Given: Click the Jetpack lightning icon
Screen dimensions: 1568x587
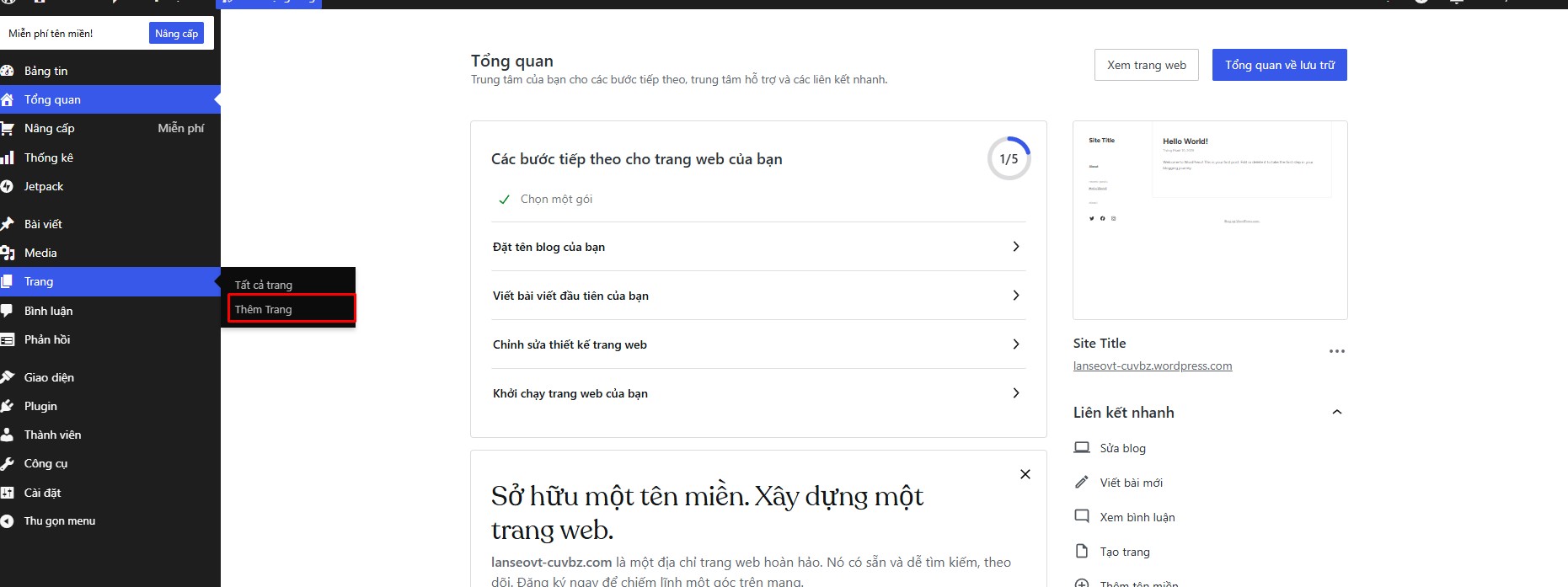Looking at the screenshot, I should [x=7, y=186].
